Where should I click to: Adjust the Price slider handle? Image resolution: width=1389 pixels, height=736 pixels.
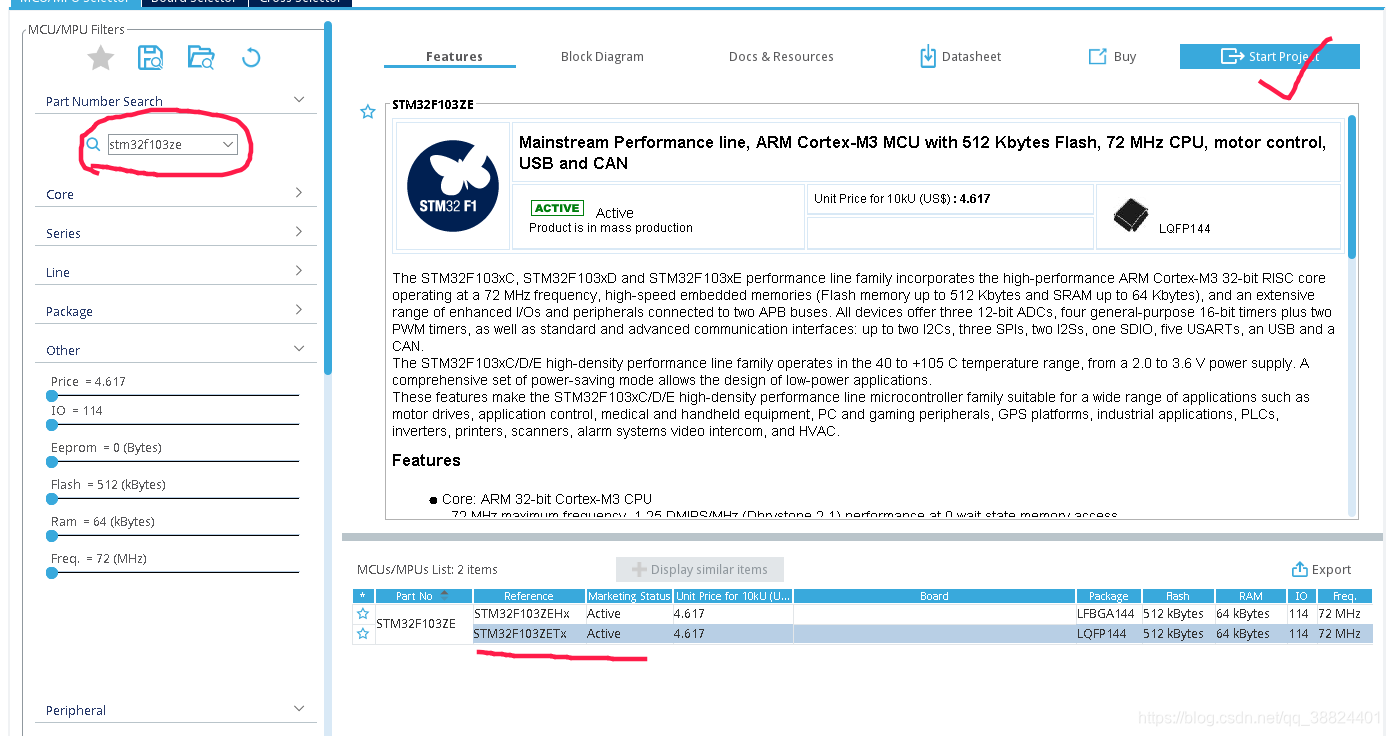52,396
